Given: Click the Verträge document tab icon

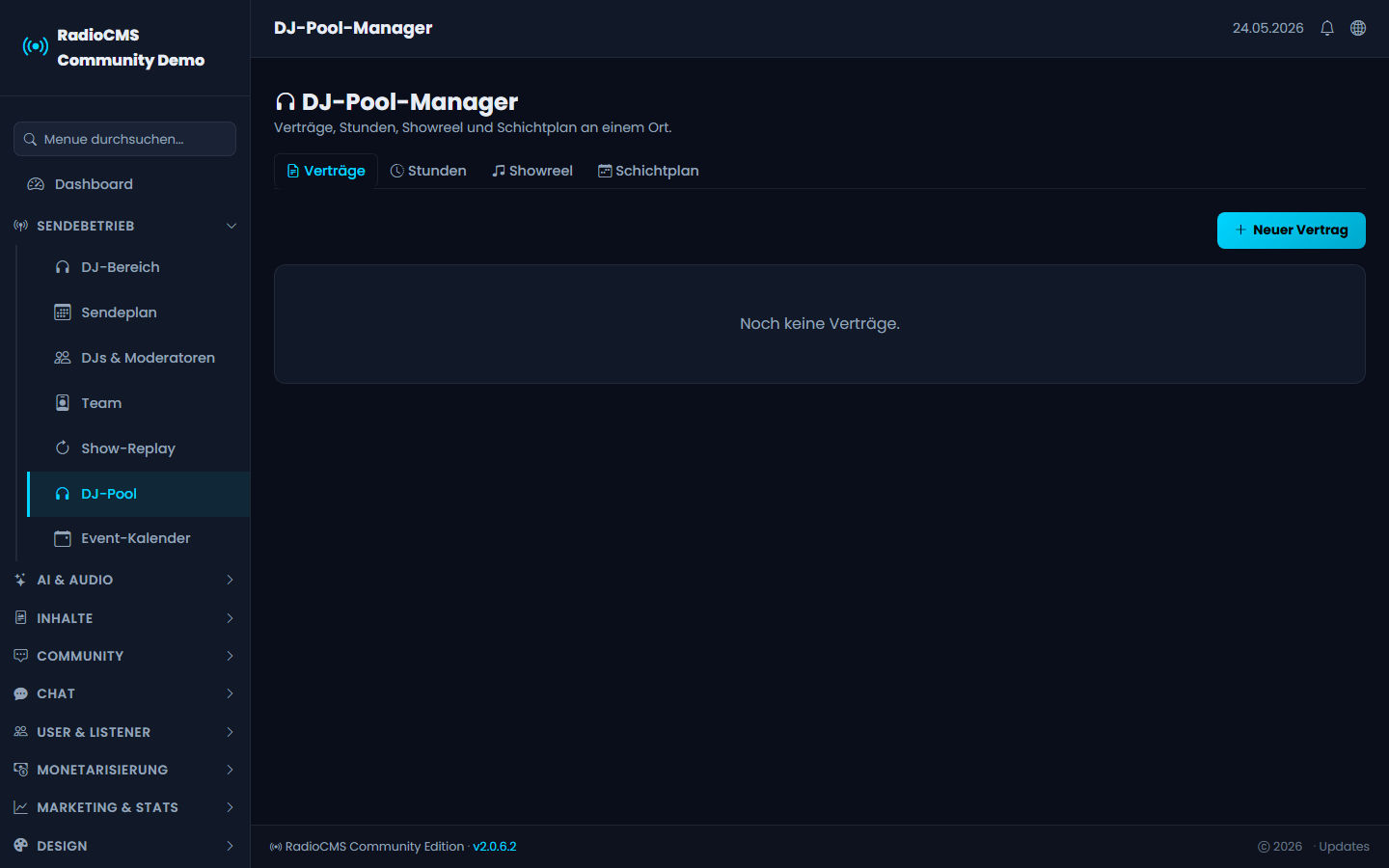Looking at the screenshot, I should [x=293, y=171].
